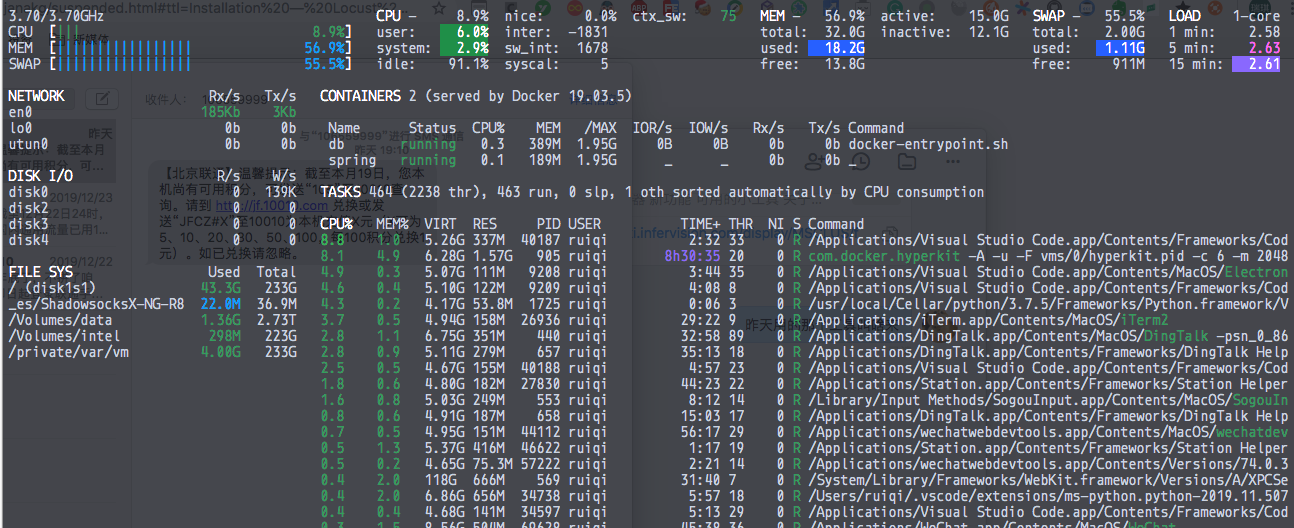1294x528 pixels.
Task: Click the TASKS summary header
Action: coord(652,192)
